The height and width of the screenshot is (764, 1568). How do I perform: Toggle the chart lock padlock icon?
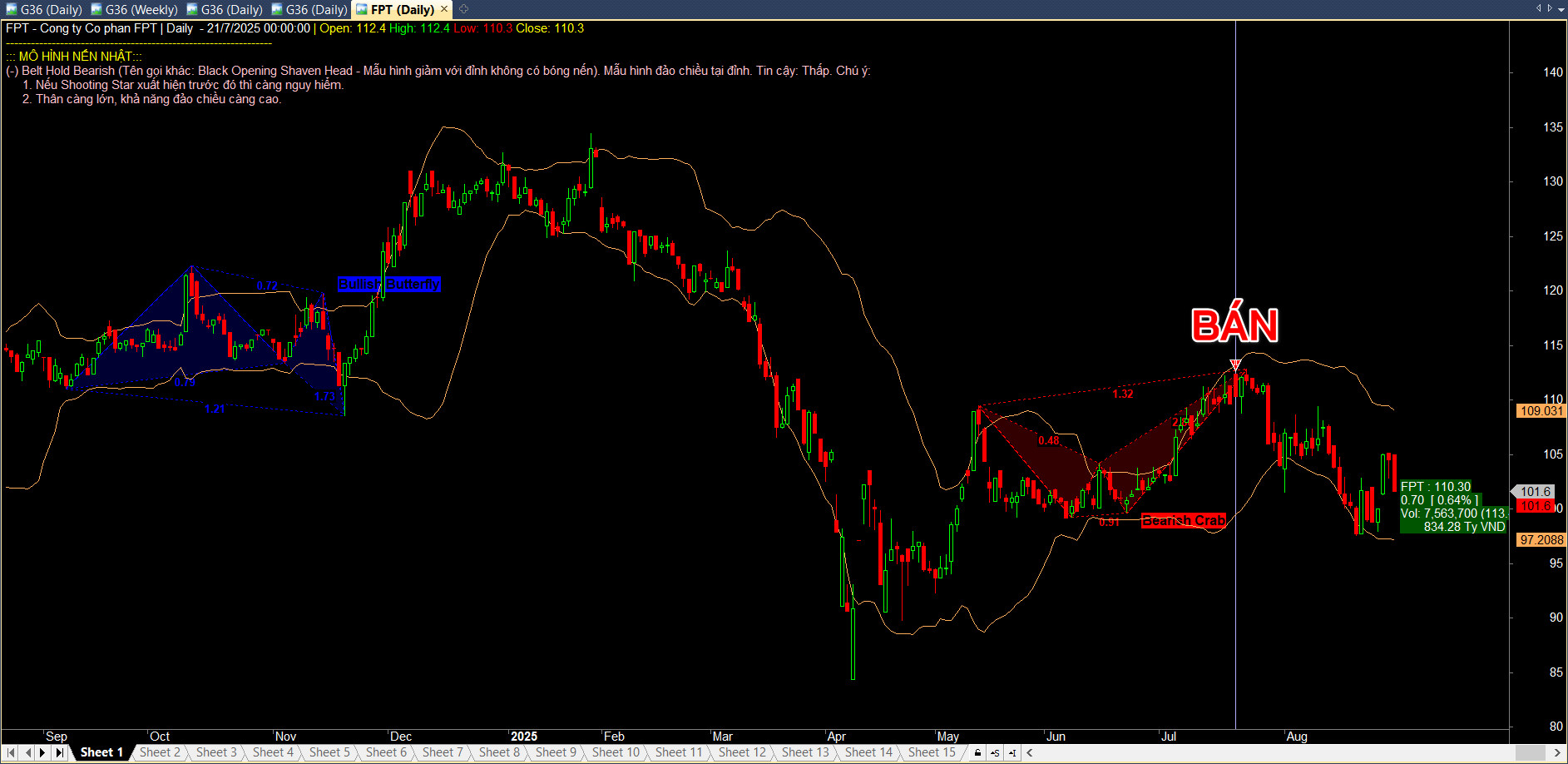tap(977, 752)
